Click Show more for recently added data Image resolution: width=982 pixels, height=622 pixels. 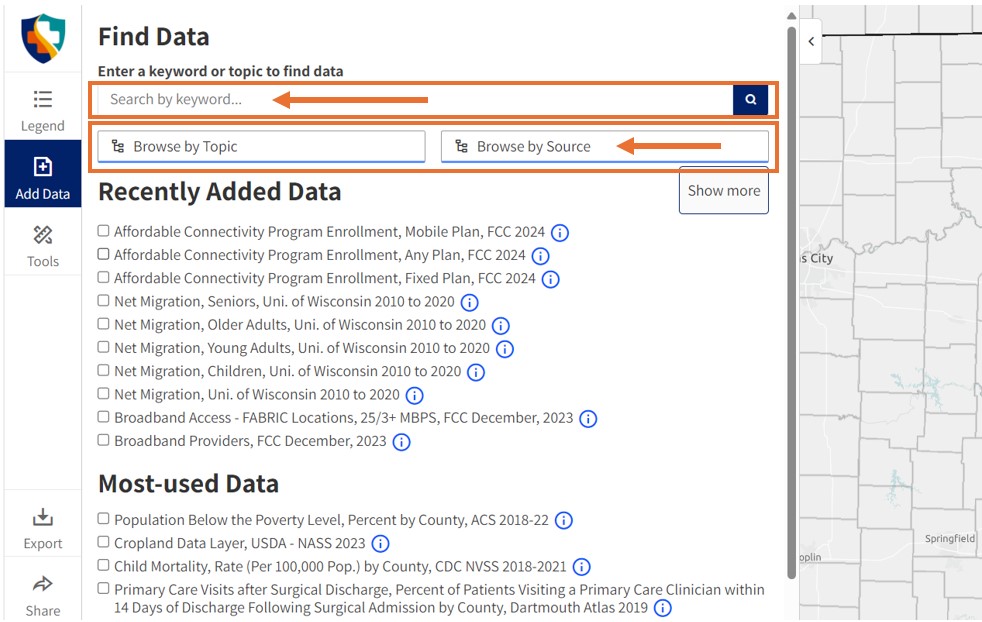coord(723,190)
